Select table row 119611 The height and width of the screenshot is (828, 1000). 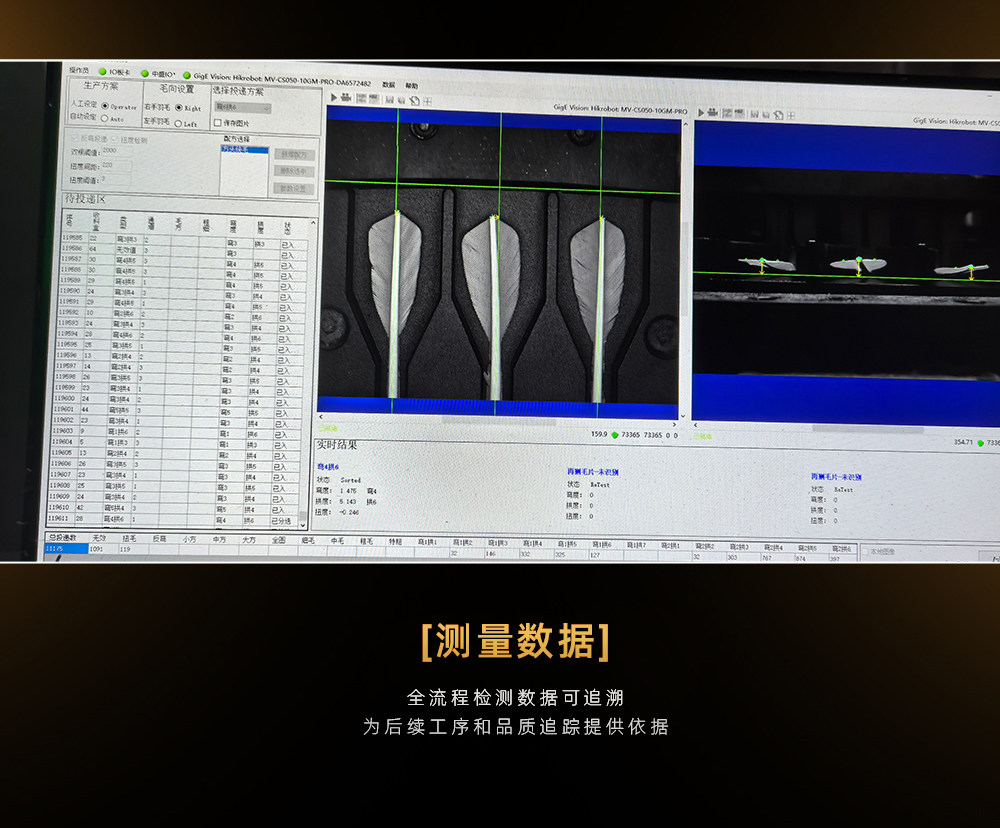(173, 519)
